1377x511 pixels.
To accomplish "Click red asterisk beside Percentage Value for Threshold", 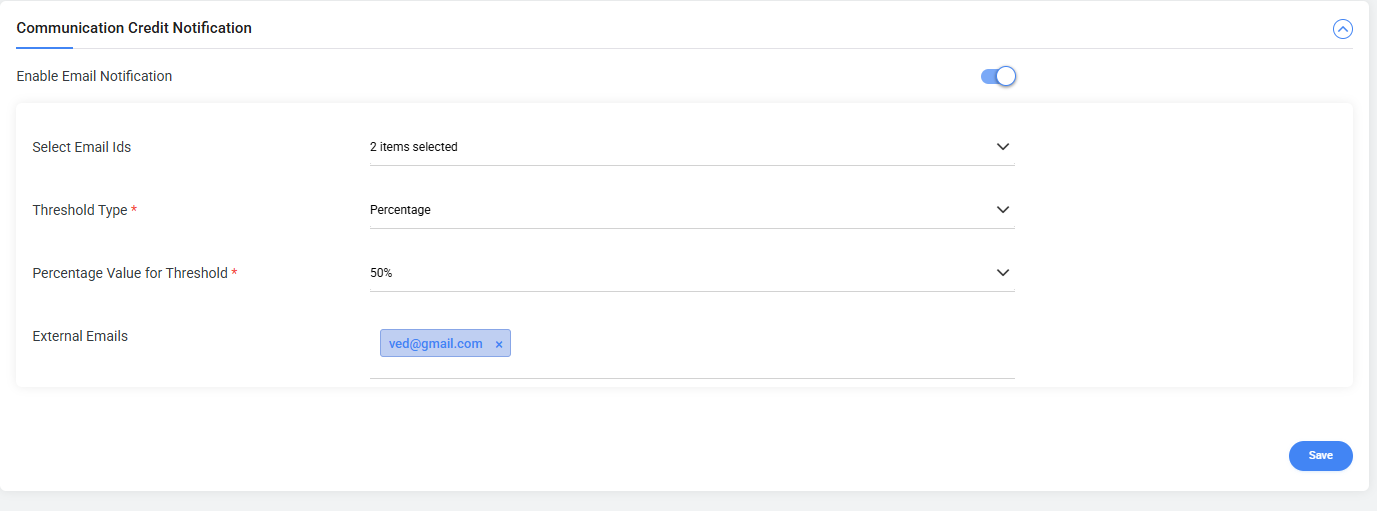I will click(234, 272).
